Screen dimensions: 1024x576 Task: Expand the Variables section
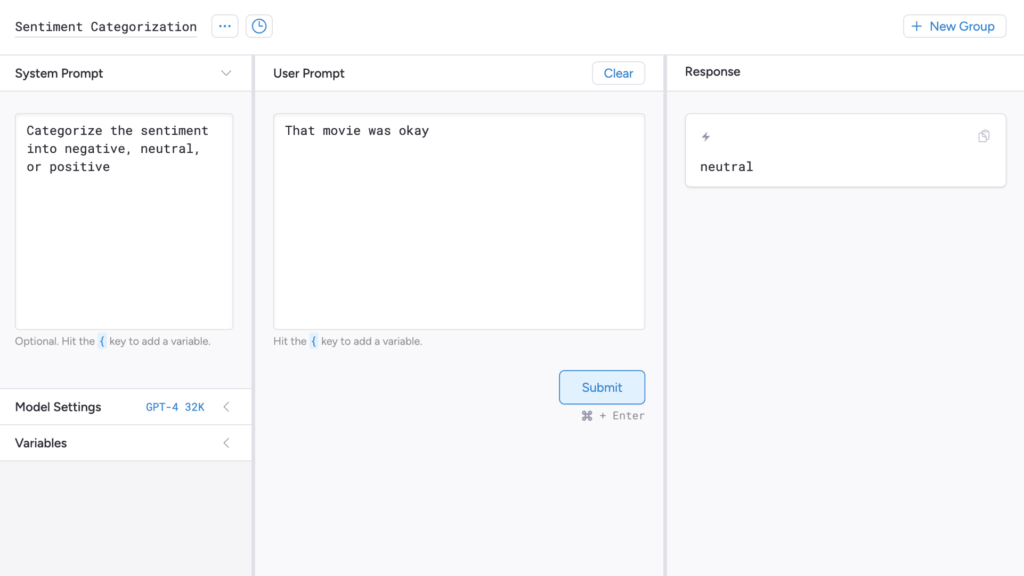click(x=227, y=443)
